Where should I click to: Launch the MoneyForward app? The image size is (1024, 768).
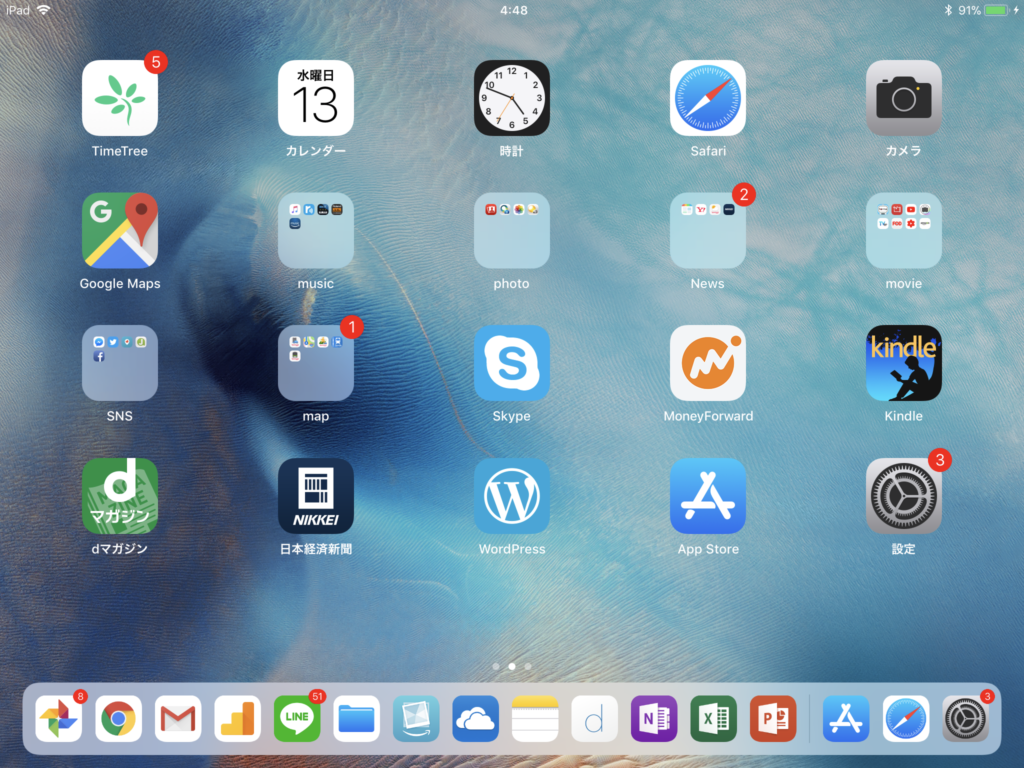pyautogui.click(x=707, y=363)
